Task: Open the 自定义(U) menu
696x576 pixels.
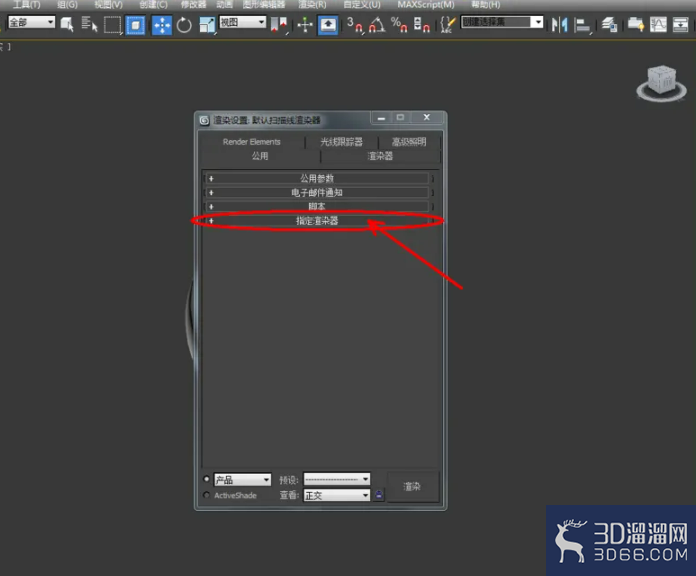Action: (362, 4)
